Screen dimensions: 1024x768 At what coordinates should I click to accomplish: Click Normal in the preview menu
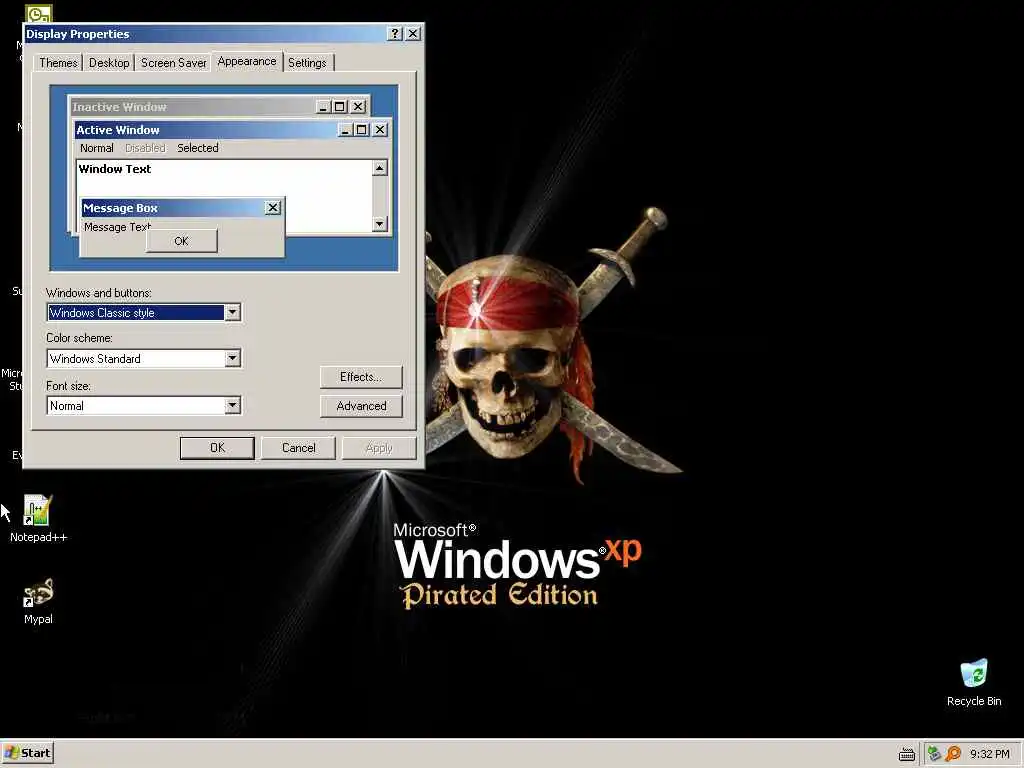(x=97, y=148)
